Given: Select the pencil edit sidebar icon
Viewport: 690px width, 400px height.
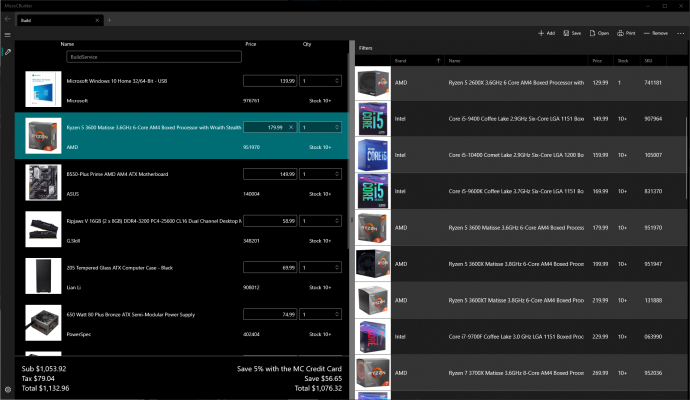Looking at the screenshot, I should pos(7,52).
